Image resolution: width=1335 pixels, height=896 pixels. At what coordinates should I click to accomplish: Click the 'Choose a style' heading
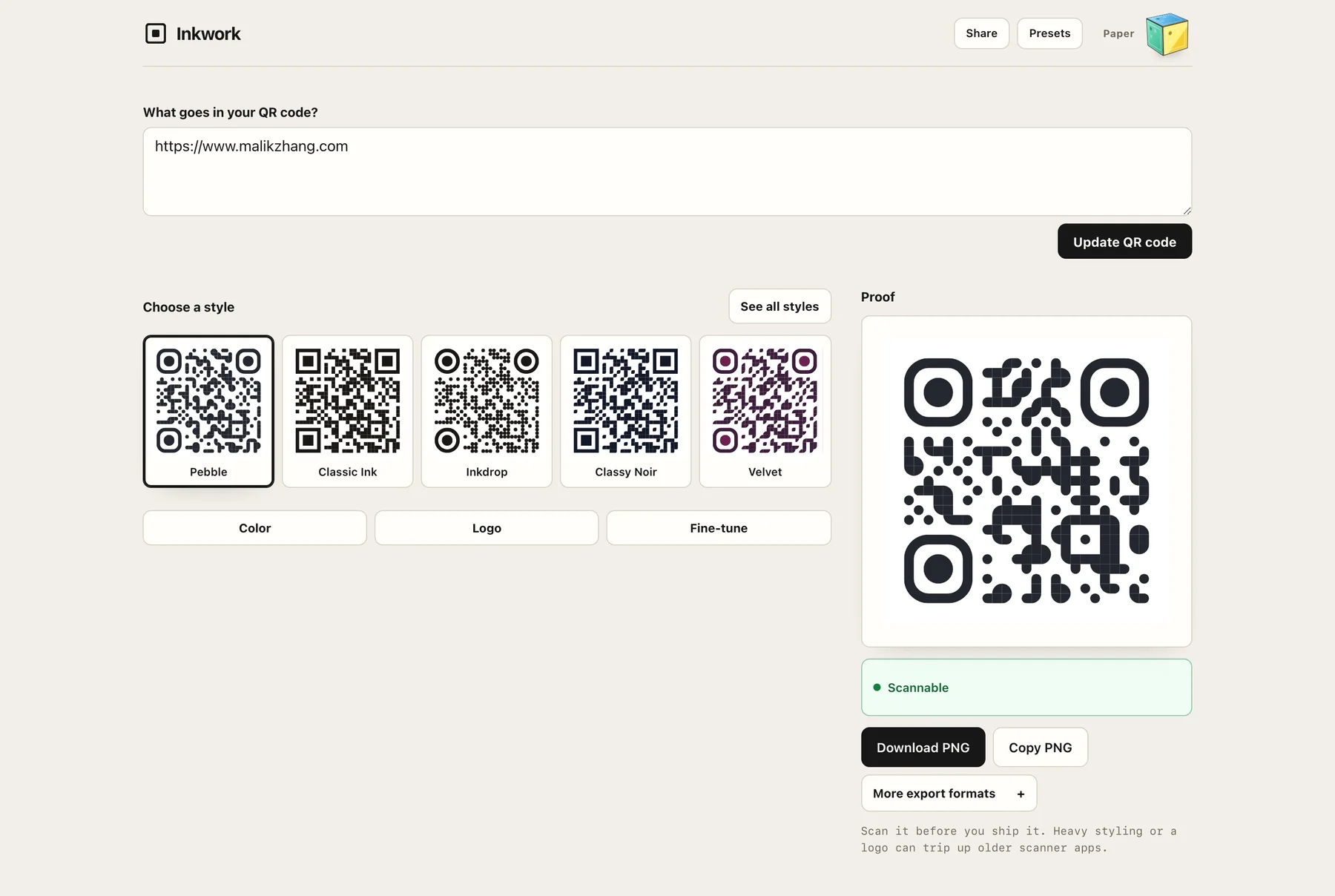(188, 307)
